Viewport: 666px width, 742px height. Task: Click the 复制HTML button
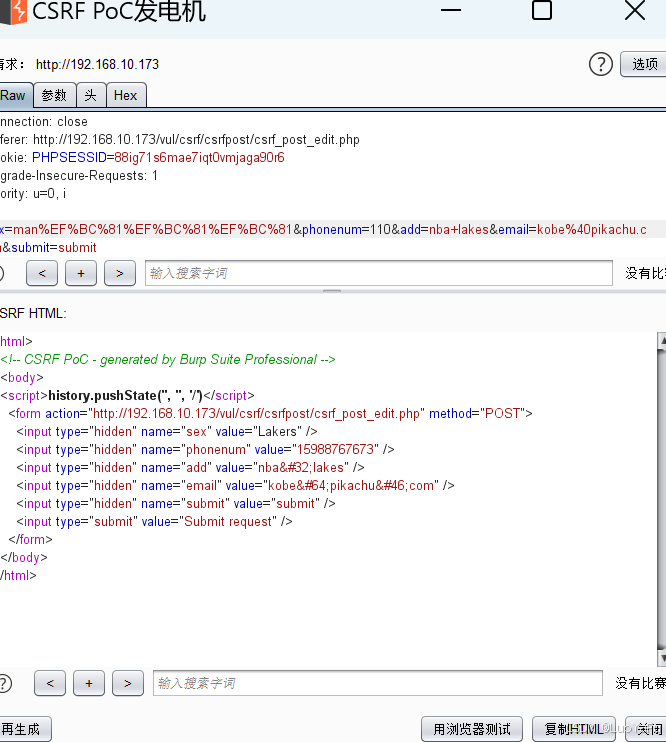coord(574,729)
